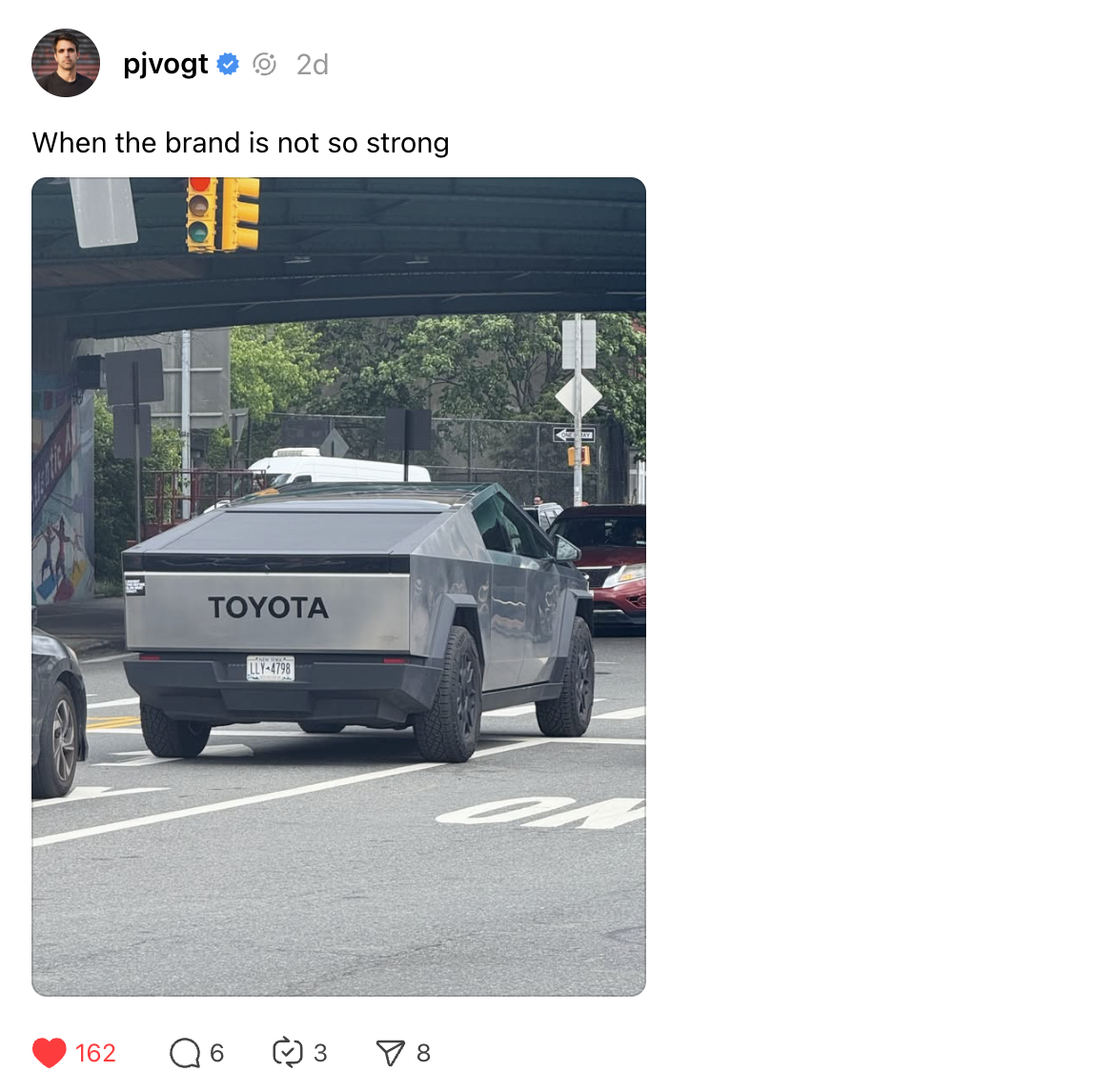Repost using the circular arrows icon
The height and width of the screenshot is (1092, 1117).
pos(288,1053)
